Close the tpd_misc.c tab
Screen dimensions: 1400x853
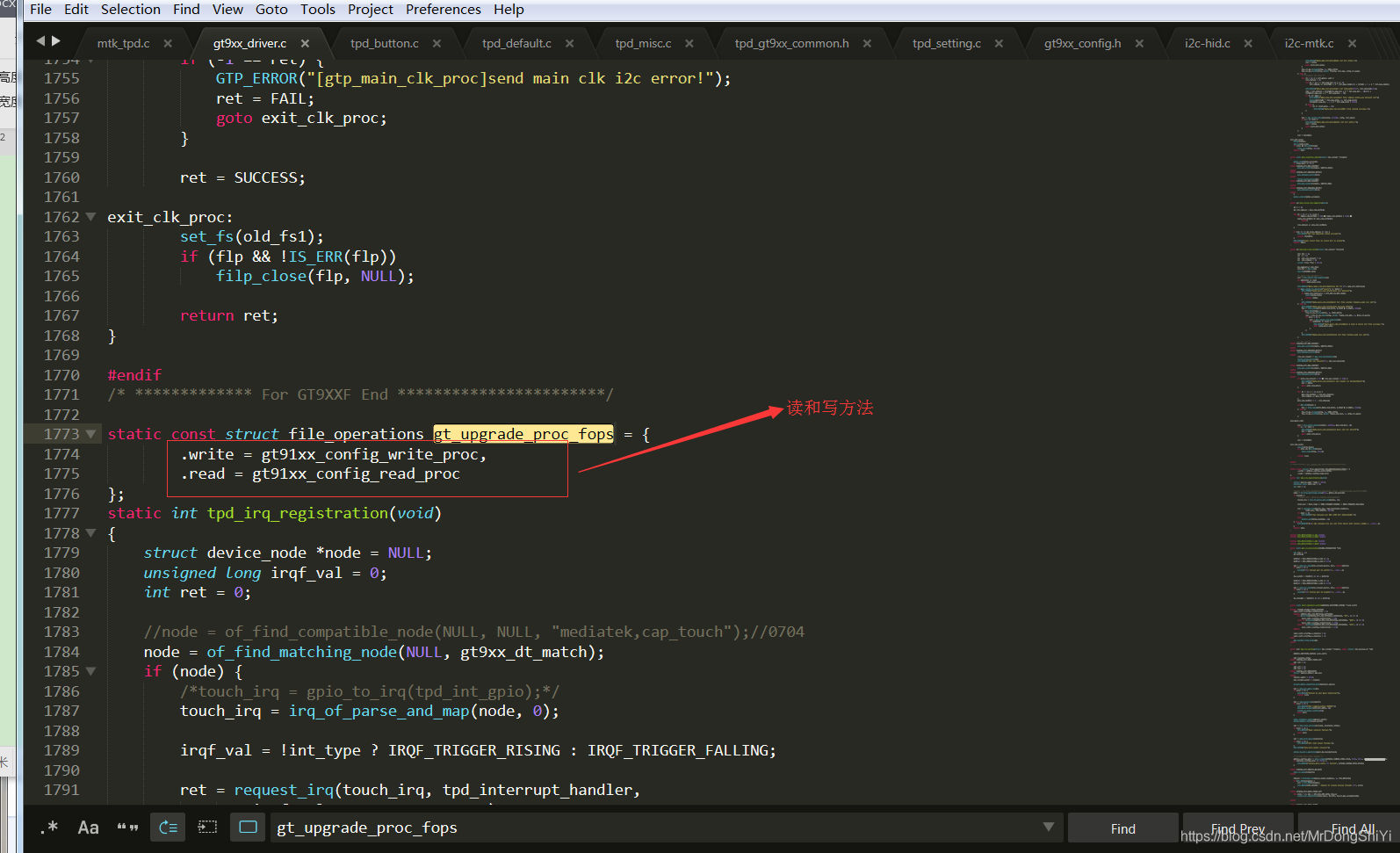click(x=689, y=43)
